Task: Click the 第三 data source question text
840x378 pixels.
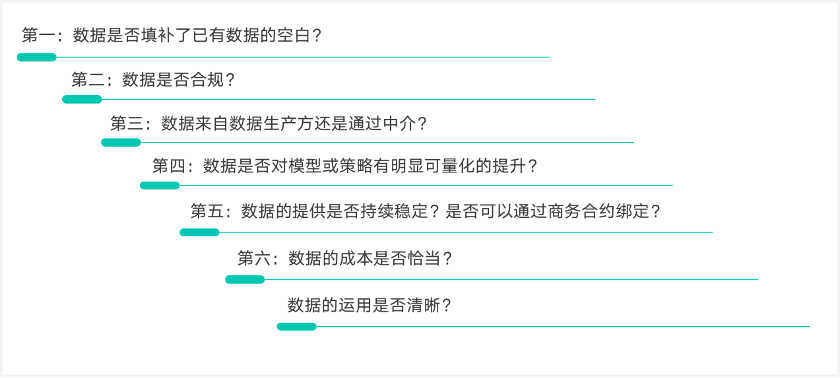Action: pyautogui.click(x=268, y=124)
